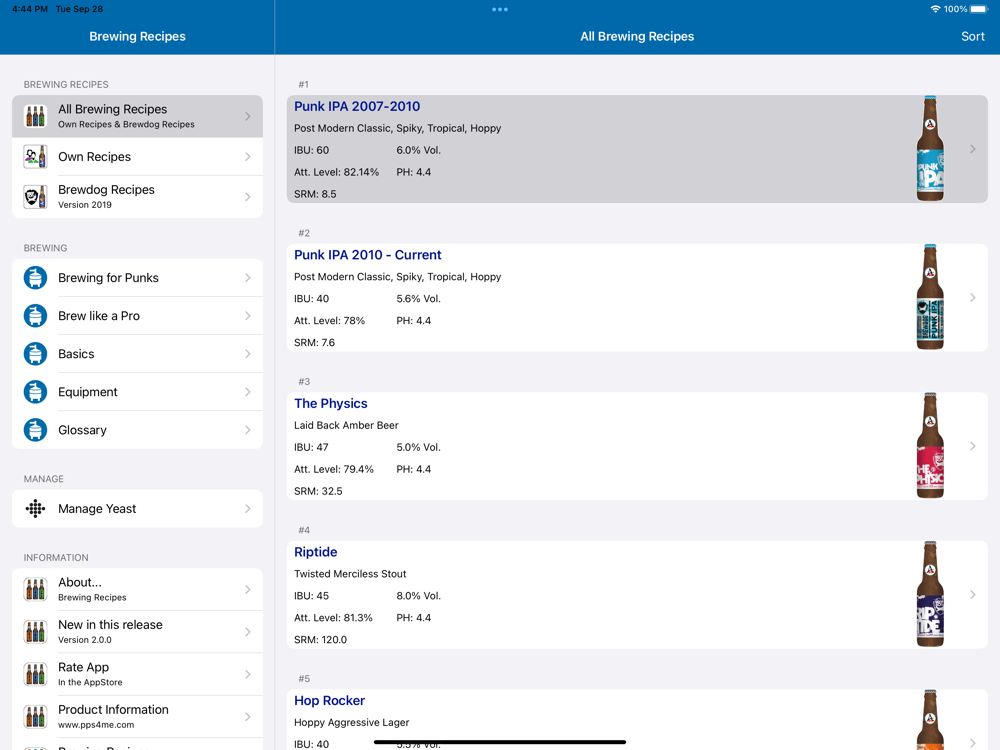The image size is (1000, 750).
Task: Open the Basics menu entry
Action: 137,354
